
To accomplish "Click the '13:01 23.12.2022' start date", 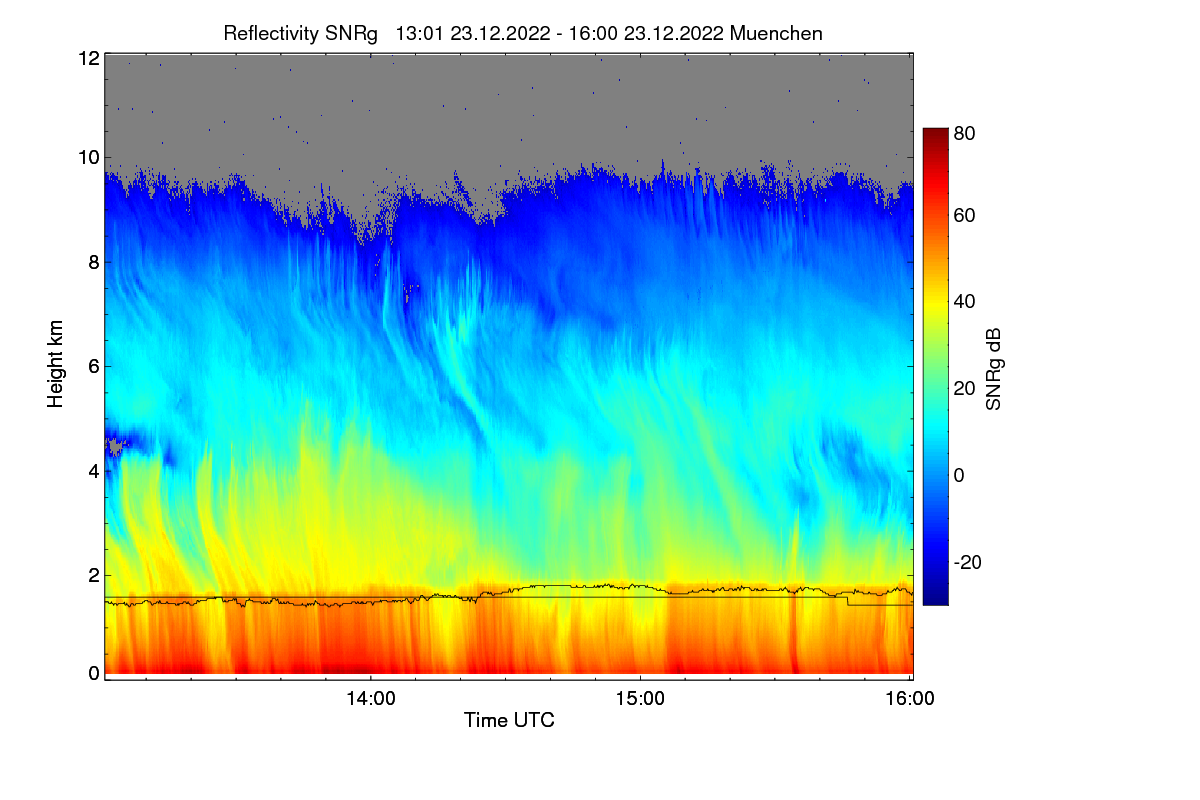I will tap(473, 33).
